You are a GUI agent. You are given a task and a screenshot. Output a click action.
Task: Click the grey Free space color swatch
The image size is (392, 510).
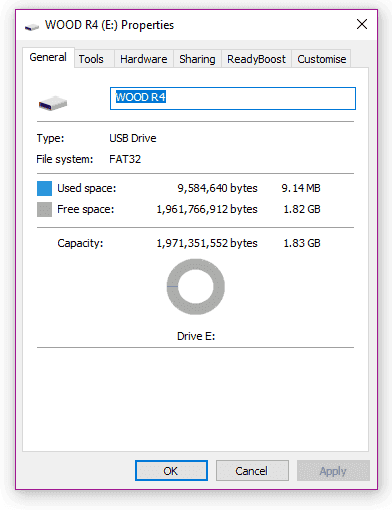coord(44,210)
